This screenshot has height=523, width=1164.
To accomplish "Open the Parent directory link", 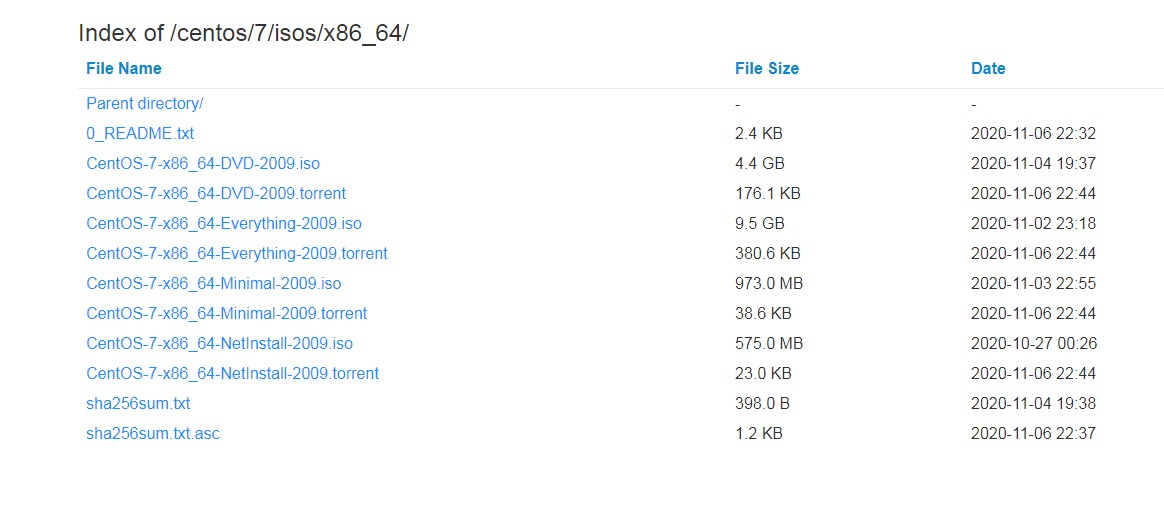I will click(x=145, y=104).
